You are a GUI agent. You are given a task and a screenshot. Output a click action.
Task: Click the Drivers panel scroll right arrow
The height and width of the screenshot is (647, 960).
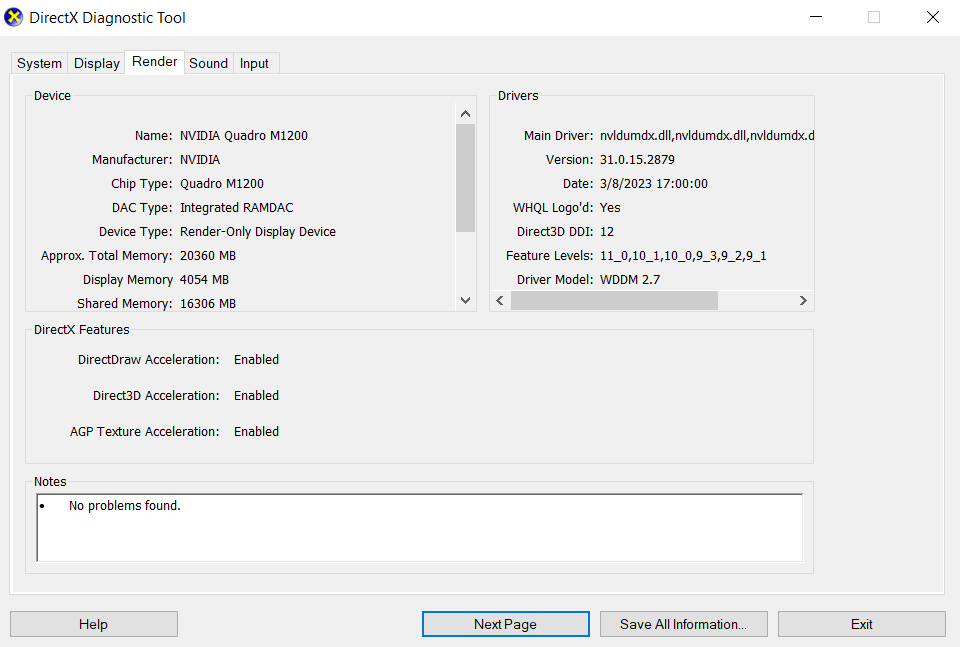coord(802,300)
